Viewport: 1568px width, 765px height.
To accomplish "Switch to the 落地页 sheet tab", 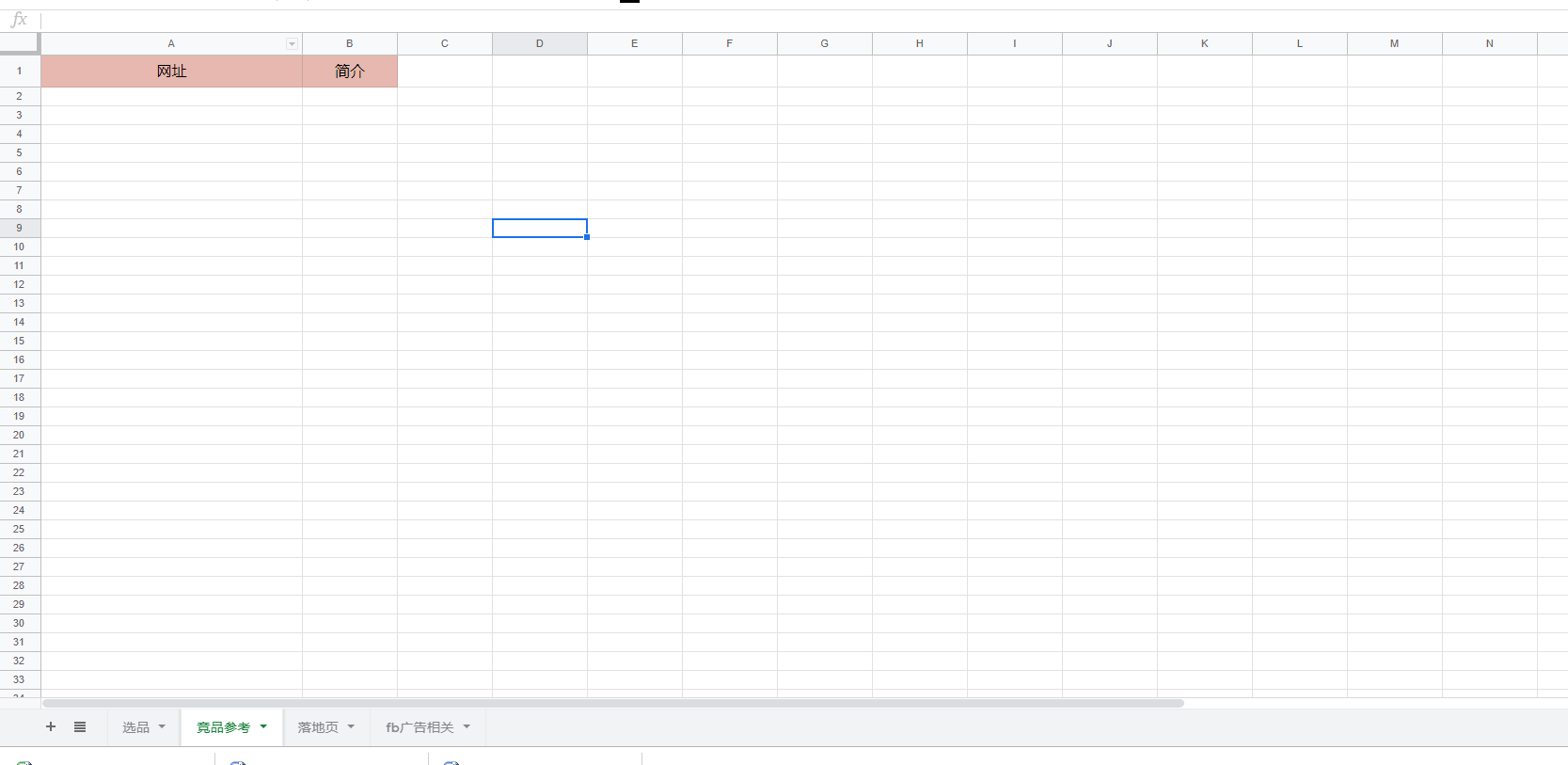I will pos(318,727).
